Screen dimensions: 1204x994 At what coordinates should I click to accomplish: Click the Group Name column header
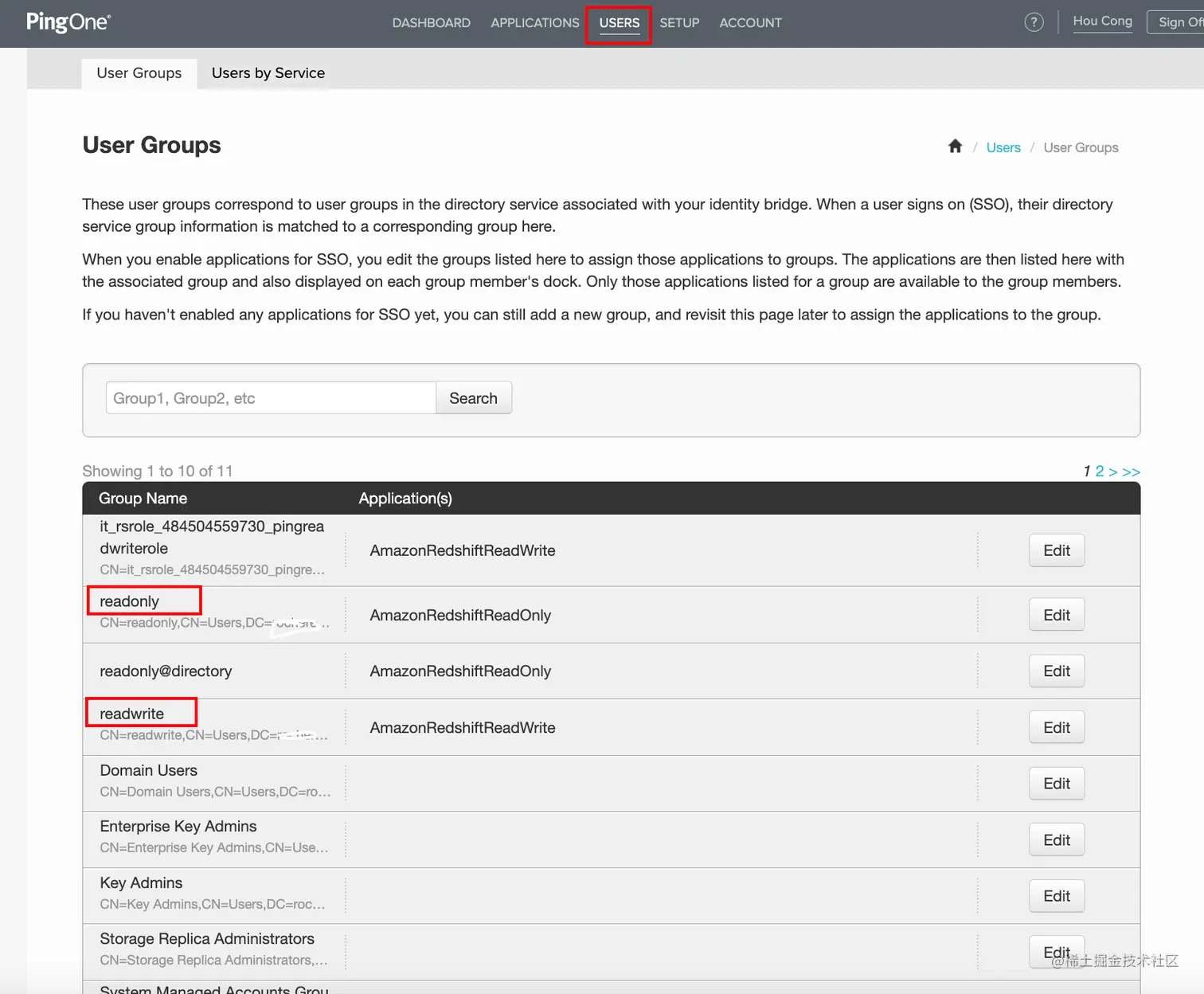[x=143, y=499]
